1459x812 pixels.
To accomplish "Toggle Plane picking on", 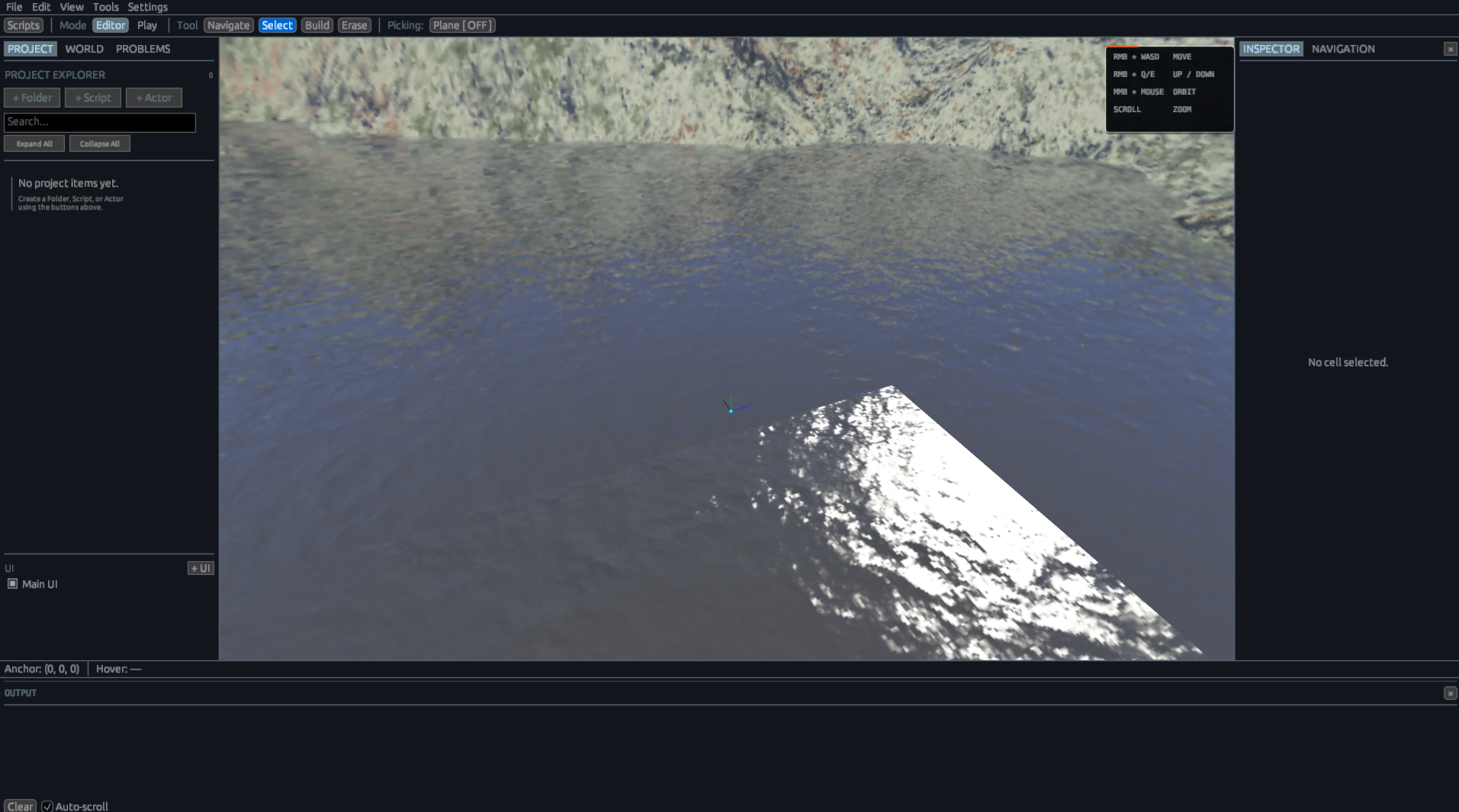I will (x=462, y=25).
